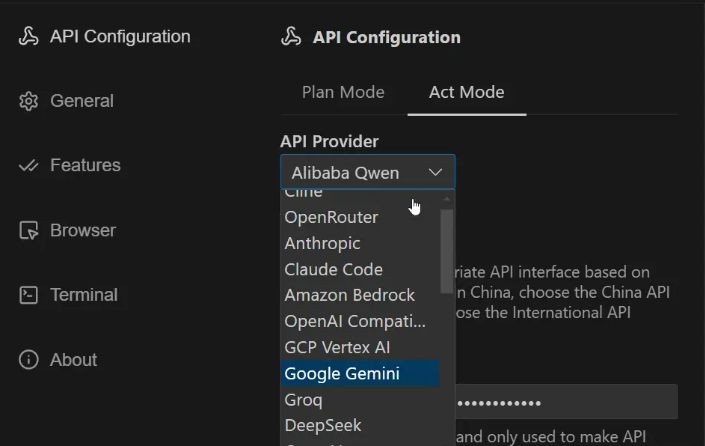
Task: Choose Groq as API provider
Action: point(360,399)
